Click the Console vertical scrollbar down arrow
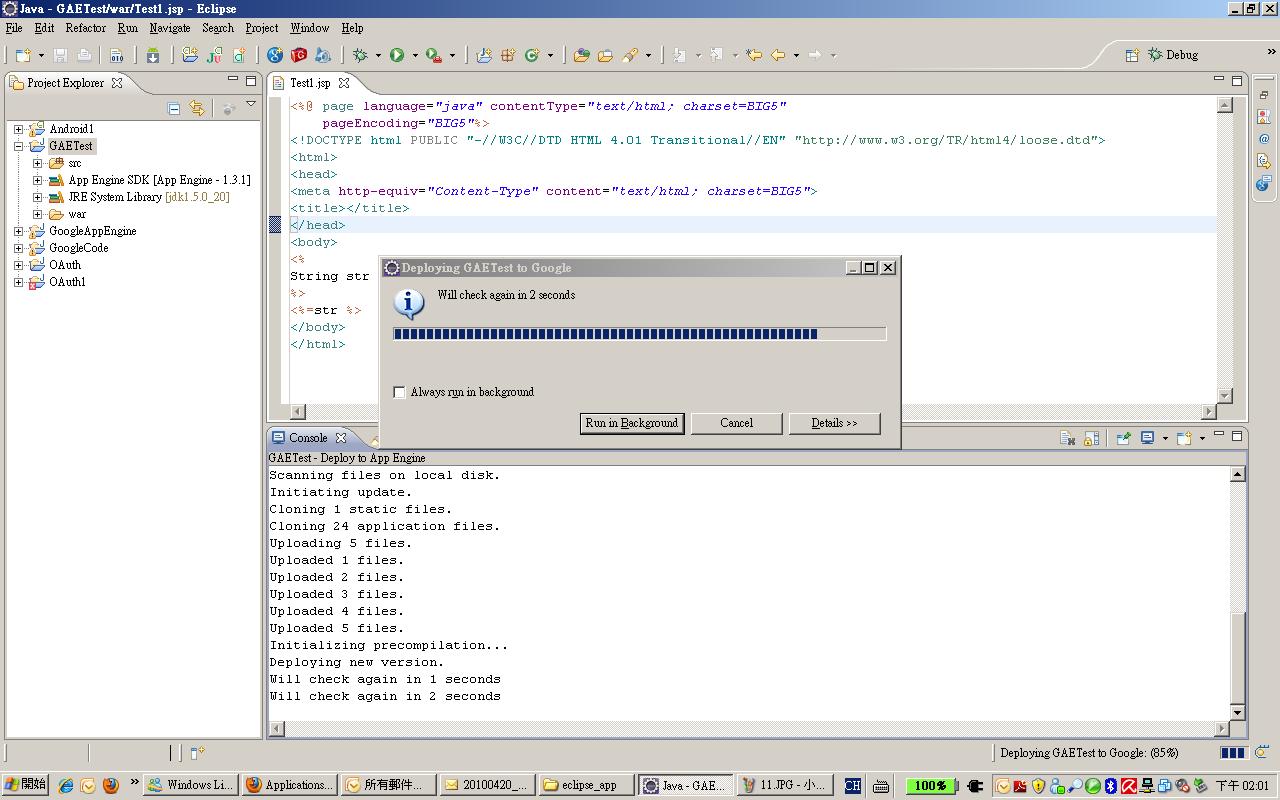This screenshot has width=1280, height=800. [x=1238, y=713]
